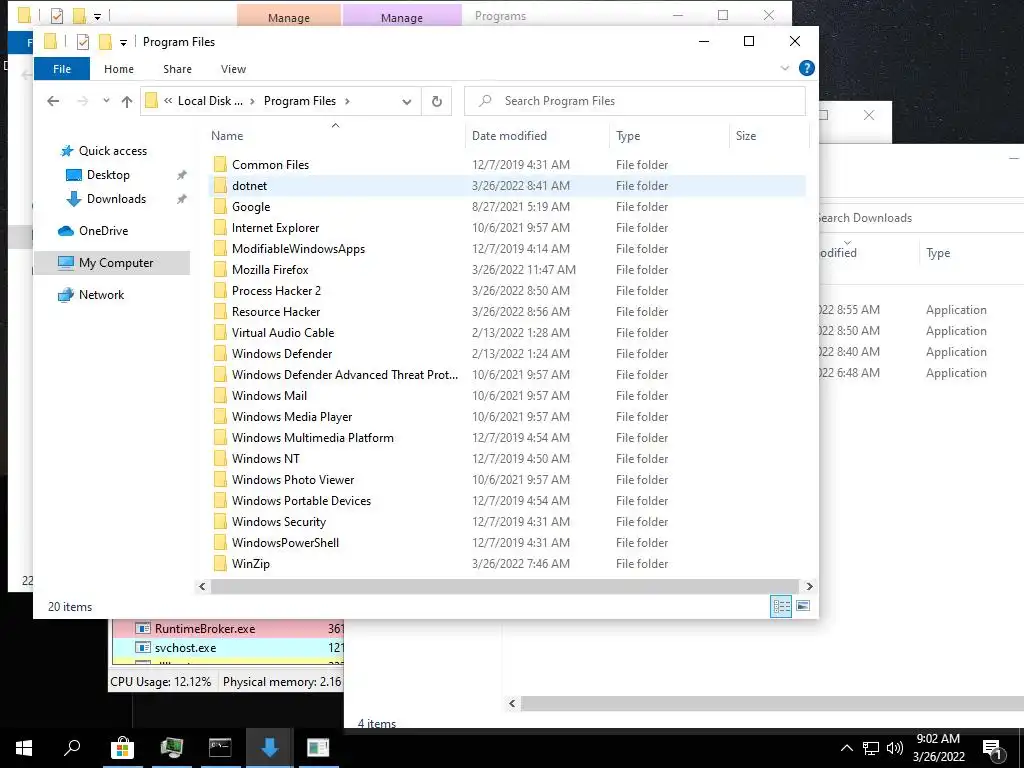This screenshot has width=1024, height=768.
Task: Select svchost.exe in Process Hacker
Action: pyautogui.click(x=229, y=648)
